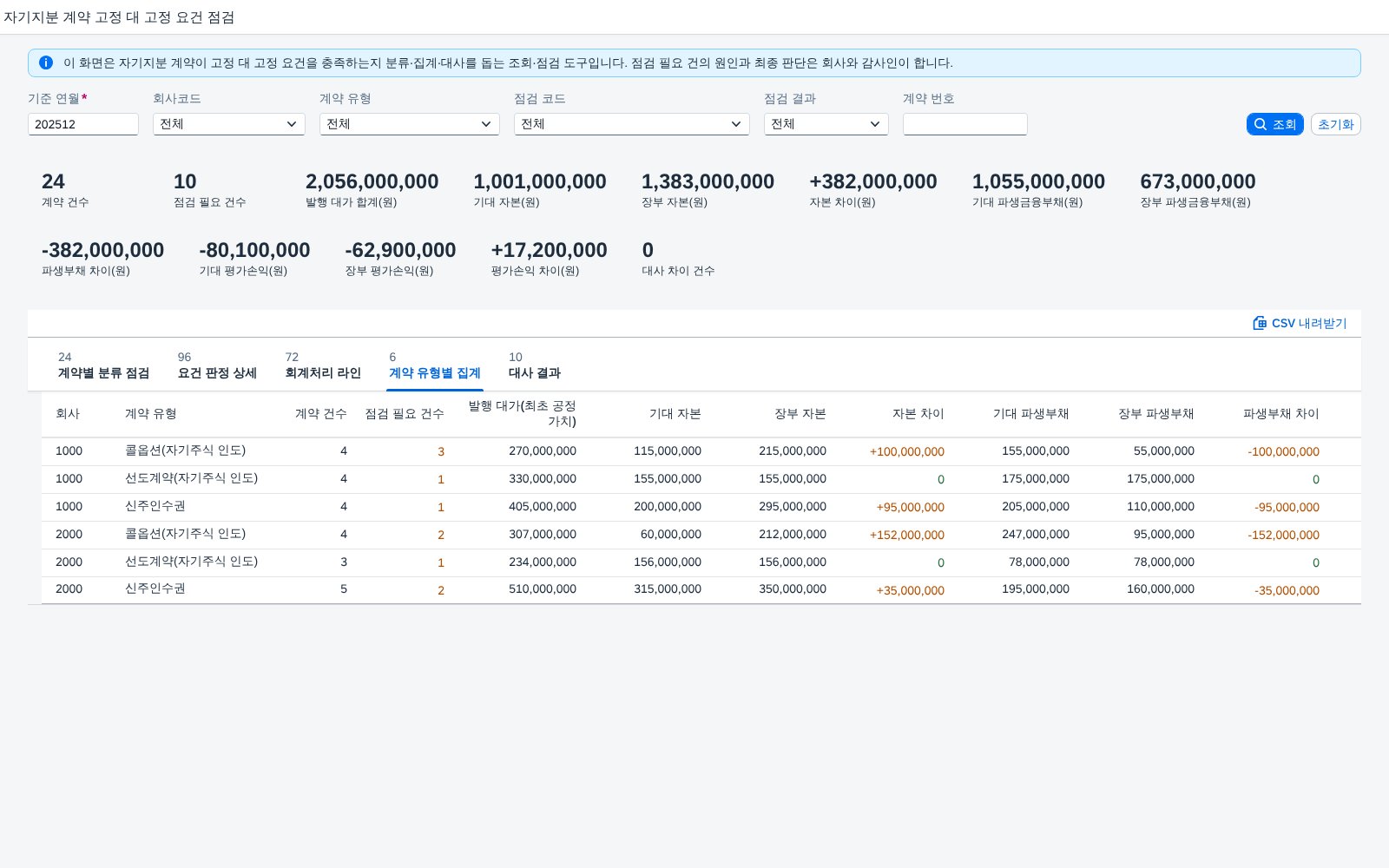
Task: Click the -382,000,000 파생부채 차이 figure
Action: click(102, 250)
